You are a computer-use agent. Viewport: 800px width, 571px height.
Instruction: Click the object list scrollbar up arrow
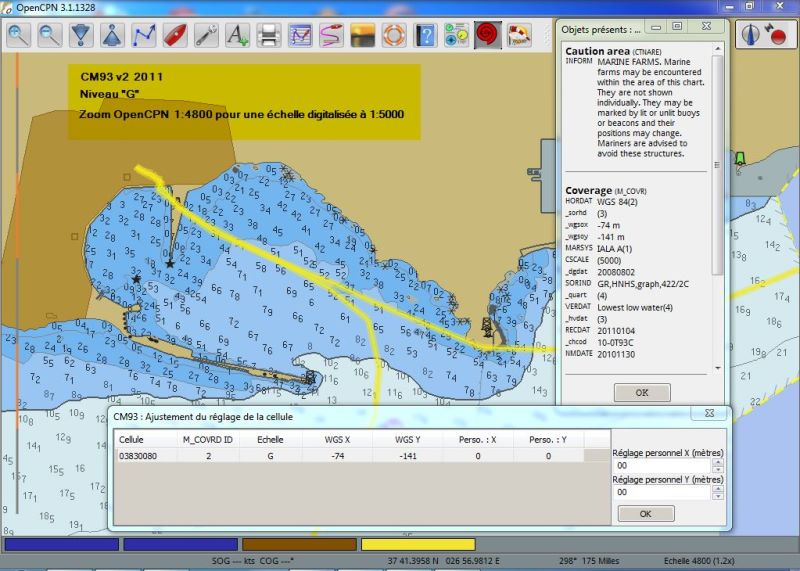pos(718,48)
